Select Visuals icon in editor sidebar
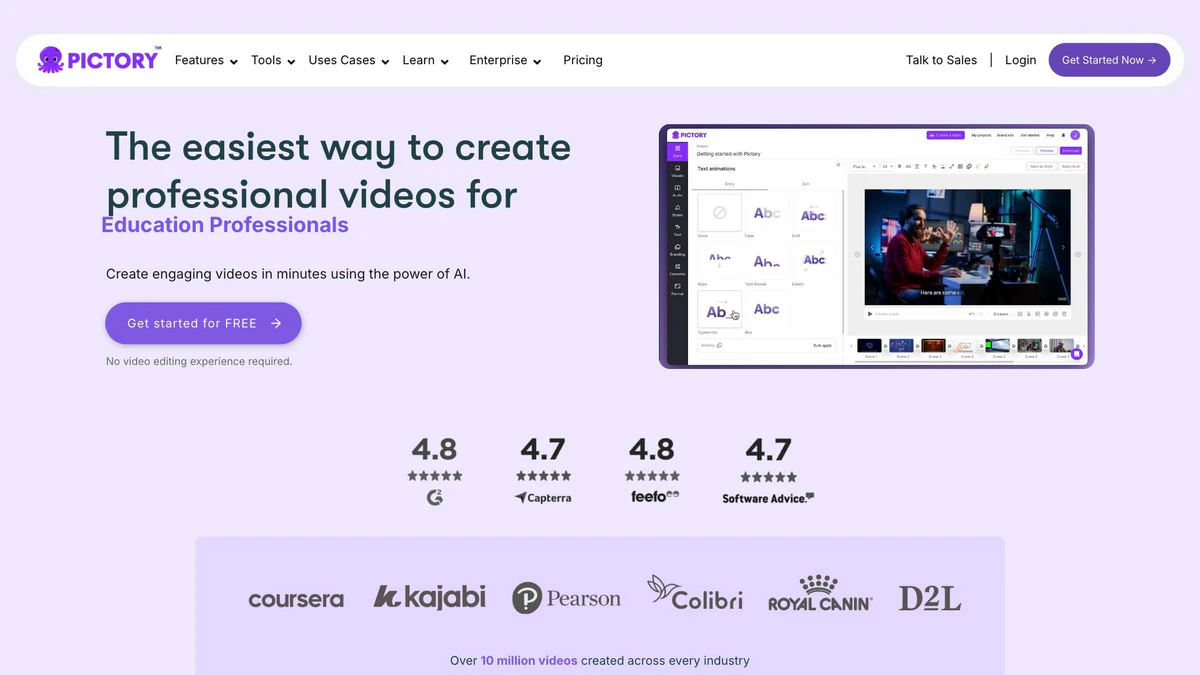Screen dimensions: 1200x675 pos(677,172)
